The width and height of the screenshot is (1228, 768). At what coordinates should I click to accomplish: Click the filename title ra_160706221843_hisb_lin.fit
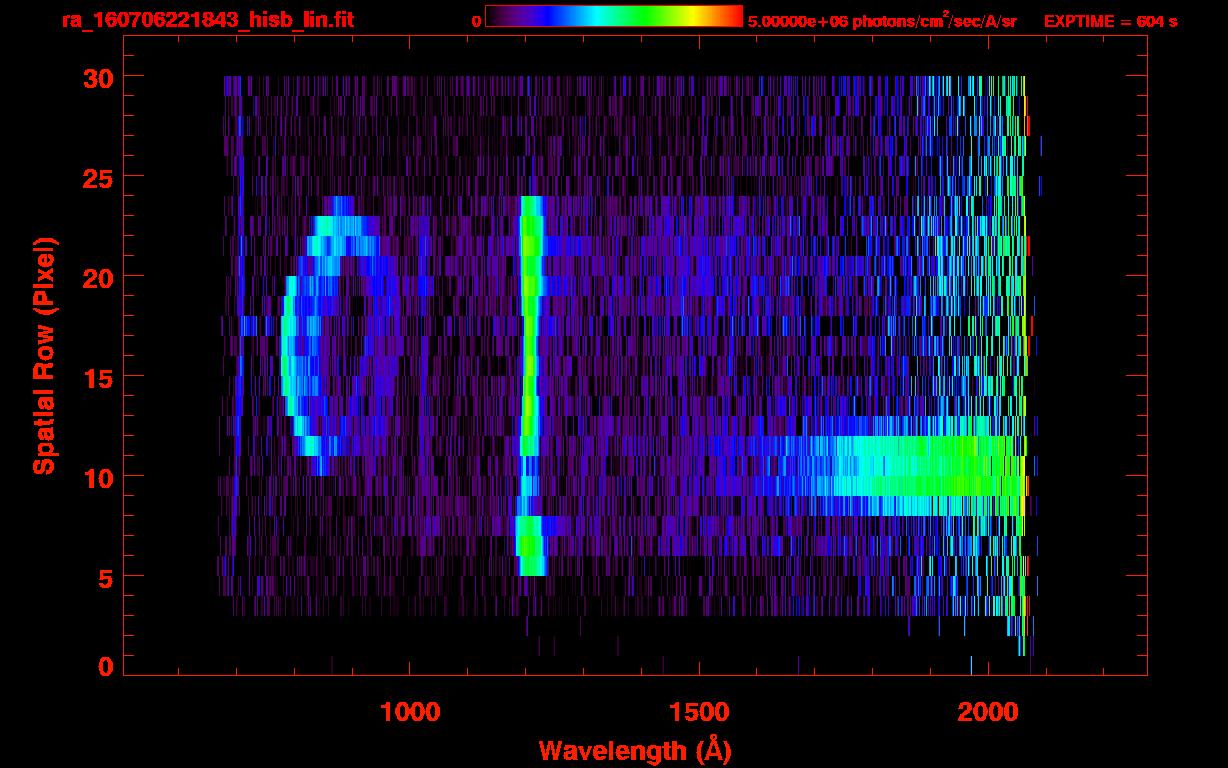point(207,20)
